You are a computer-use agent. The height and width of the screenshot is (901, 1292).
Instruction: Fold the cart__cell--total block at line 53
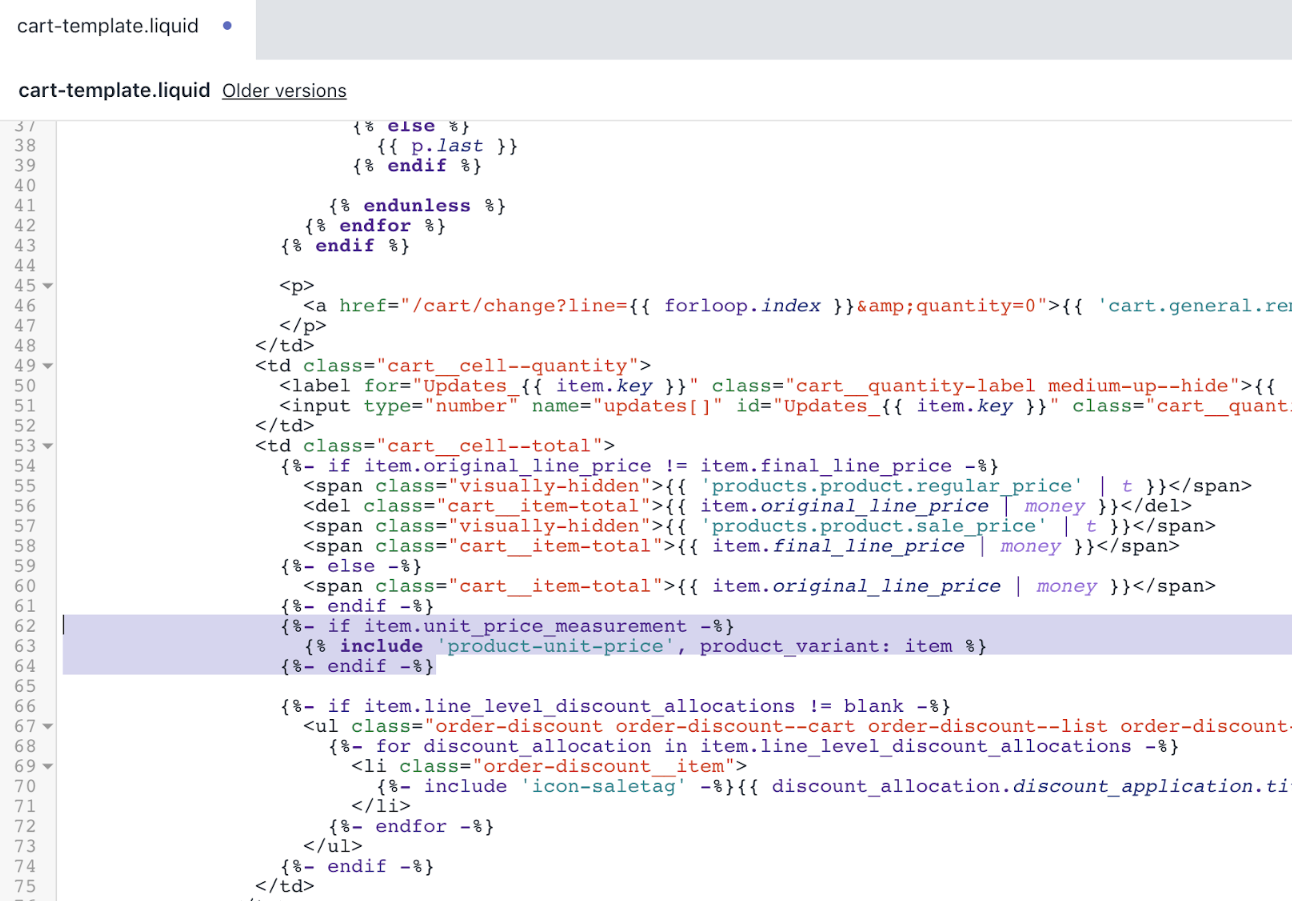click(x=48, y=446)
